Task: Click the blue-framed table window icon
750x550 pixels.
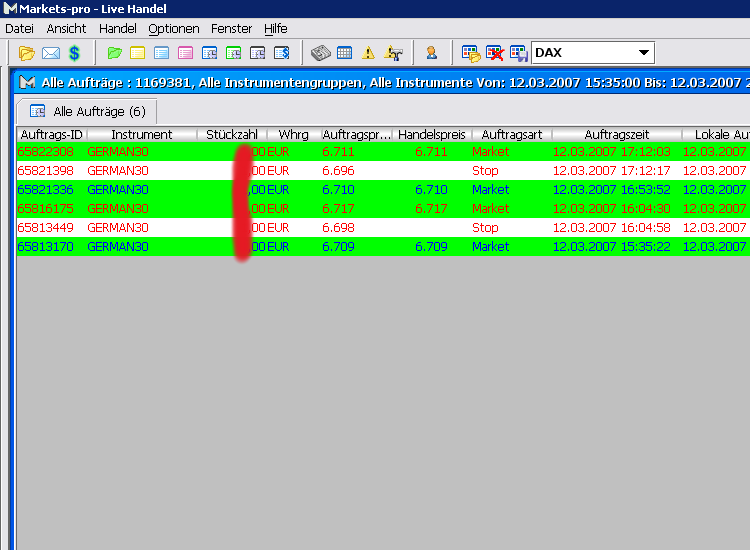Action: click(210, 53)
